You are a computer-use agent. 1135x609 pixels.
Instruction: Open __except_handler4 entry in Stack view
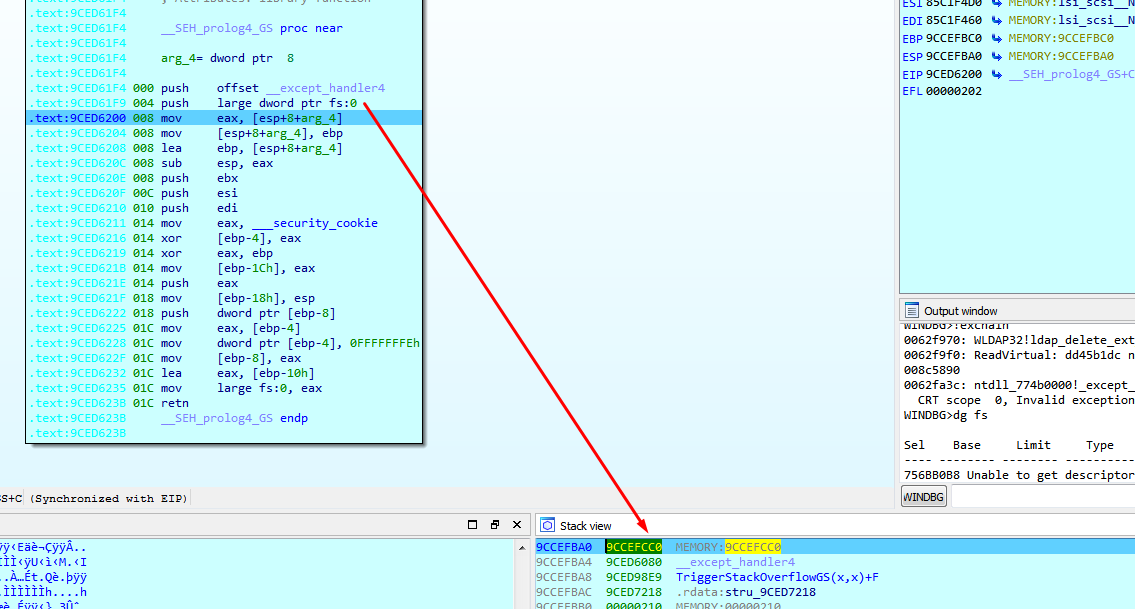pyautogui.click(x=735, y=562)
